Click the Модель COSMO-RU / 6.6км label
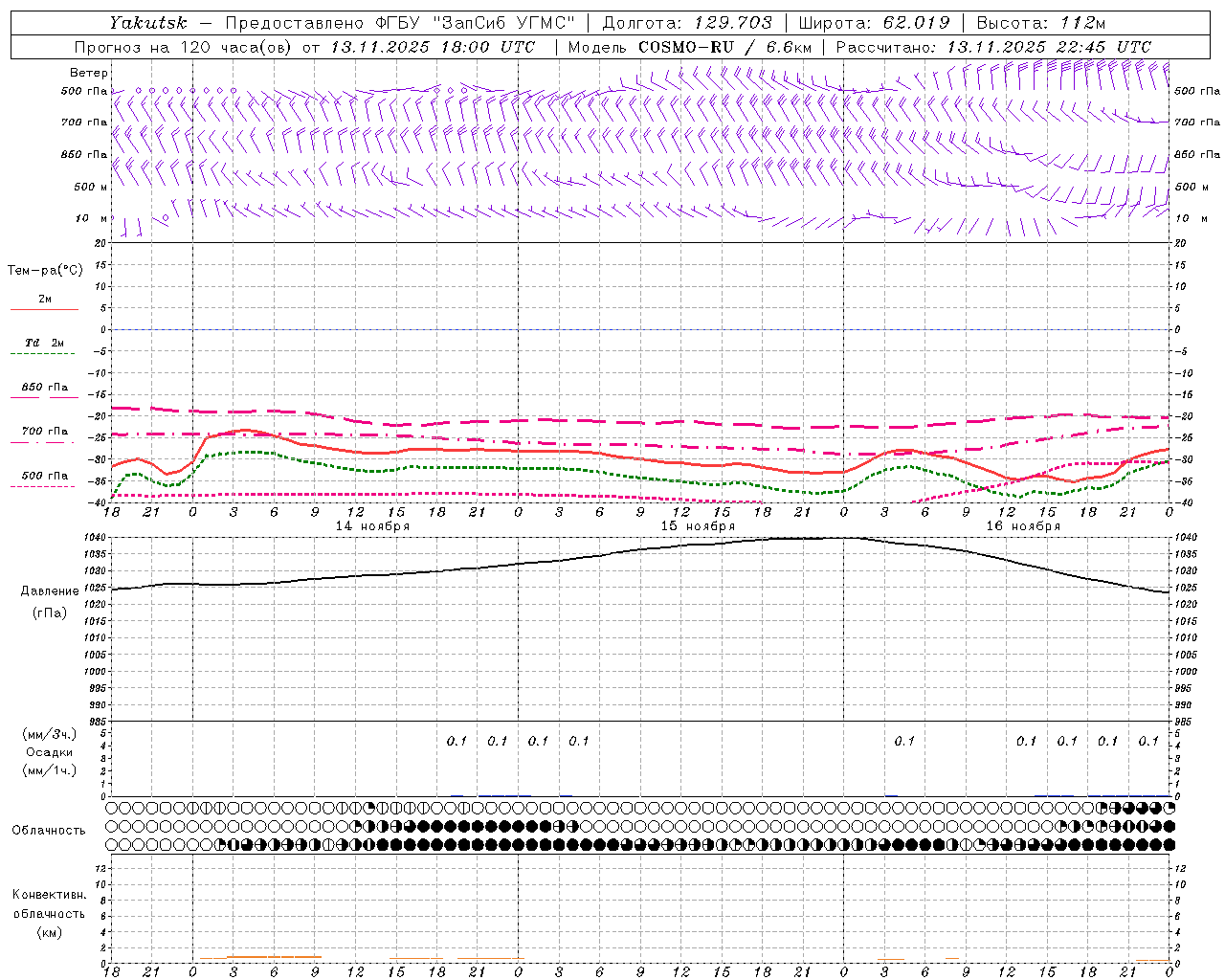Viewport: 1225px width, 980px height. coord(690,47)
